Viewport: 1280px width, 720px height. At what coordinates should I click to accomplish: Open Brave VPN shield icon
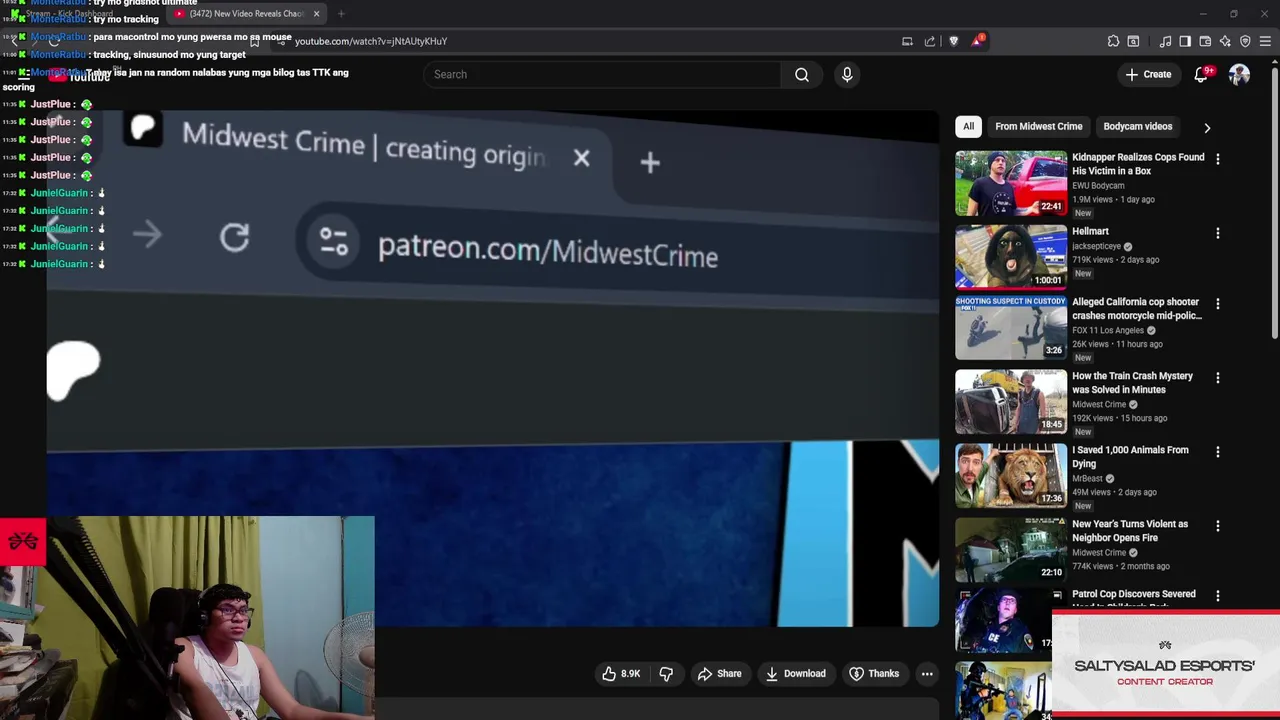point(1245,41)
